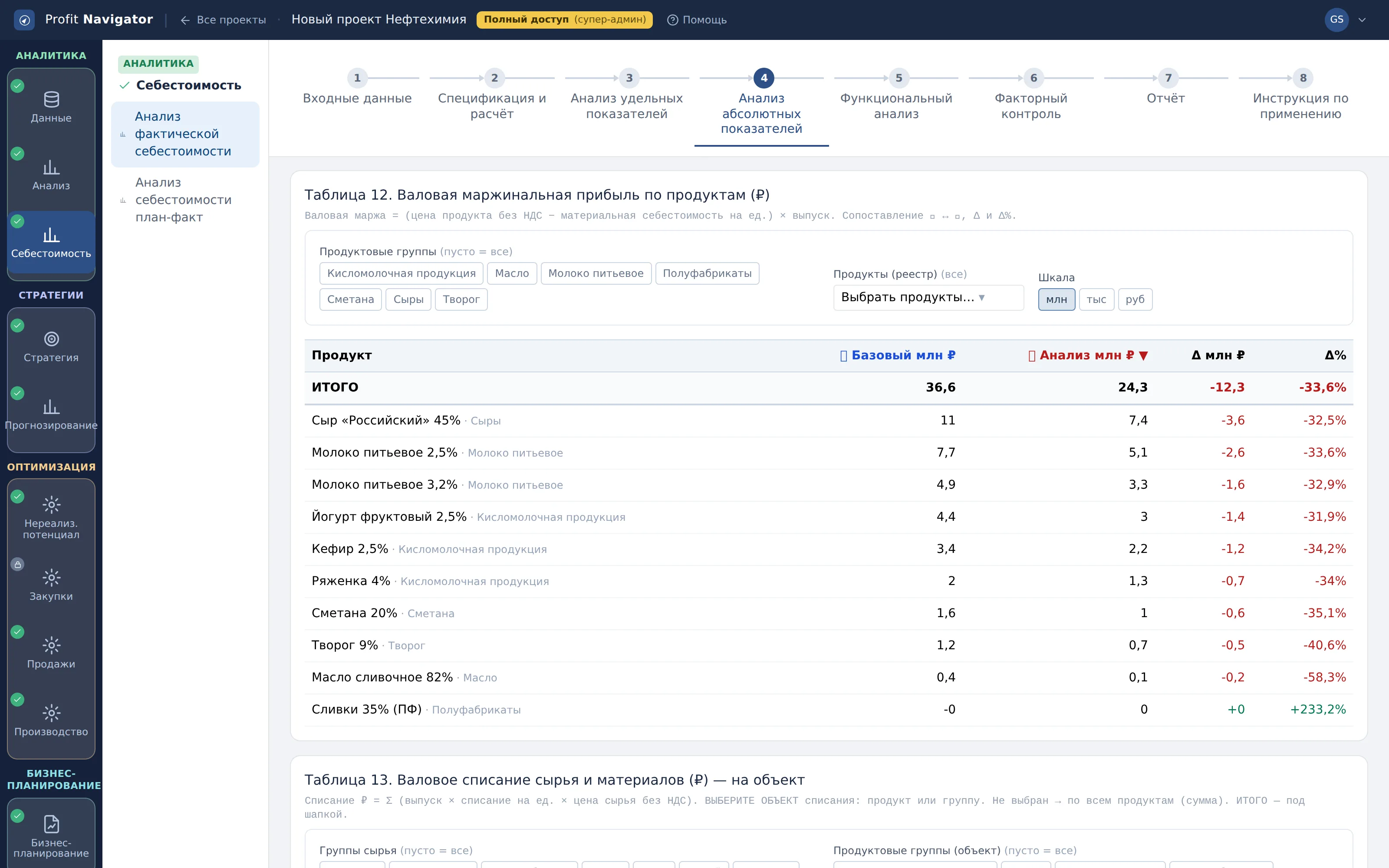Open the Производство gear icon
Image resolution: width=1389 pixels, height=868 pixels.
pos(51,713)
